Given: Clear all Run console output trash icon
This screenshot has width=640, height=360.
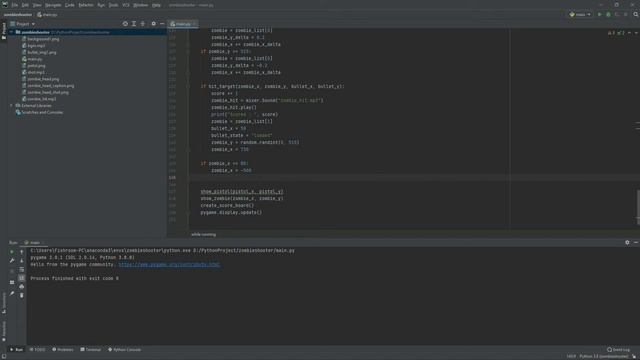Looking at the screenshot, I should tap(22, 295).
